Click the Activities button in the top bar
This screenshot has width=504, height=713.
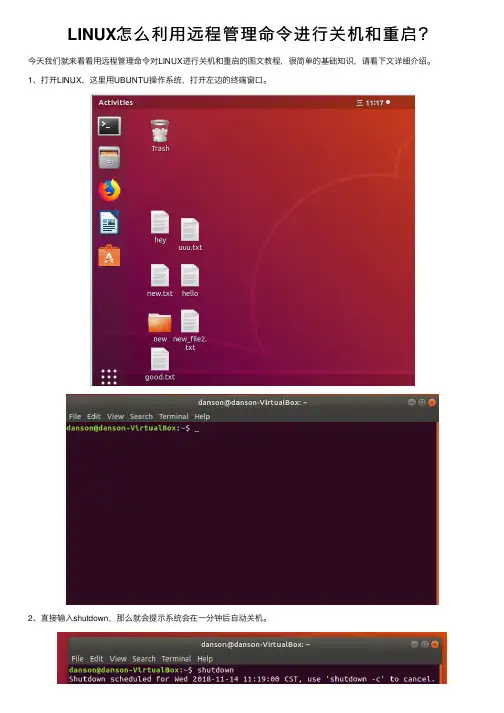coord(116,103)
